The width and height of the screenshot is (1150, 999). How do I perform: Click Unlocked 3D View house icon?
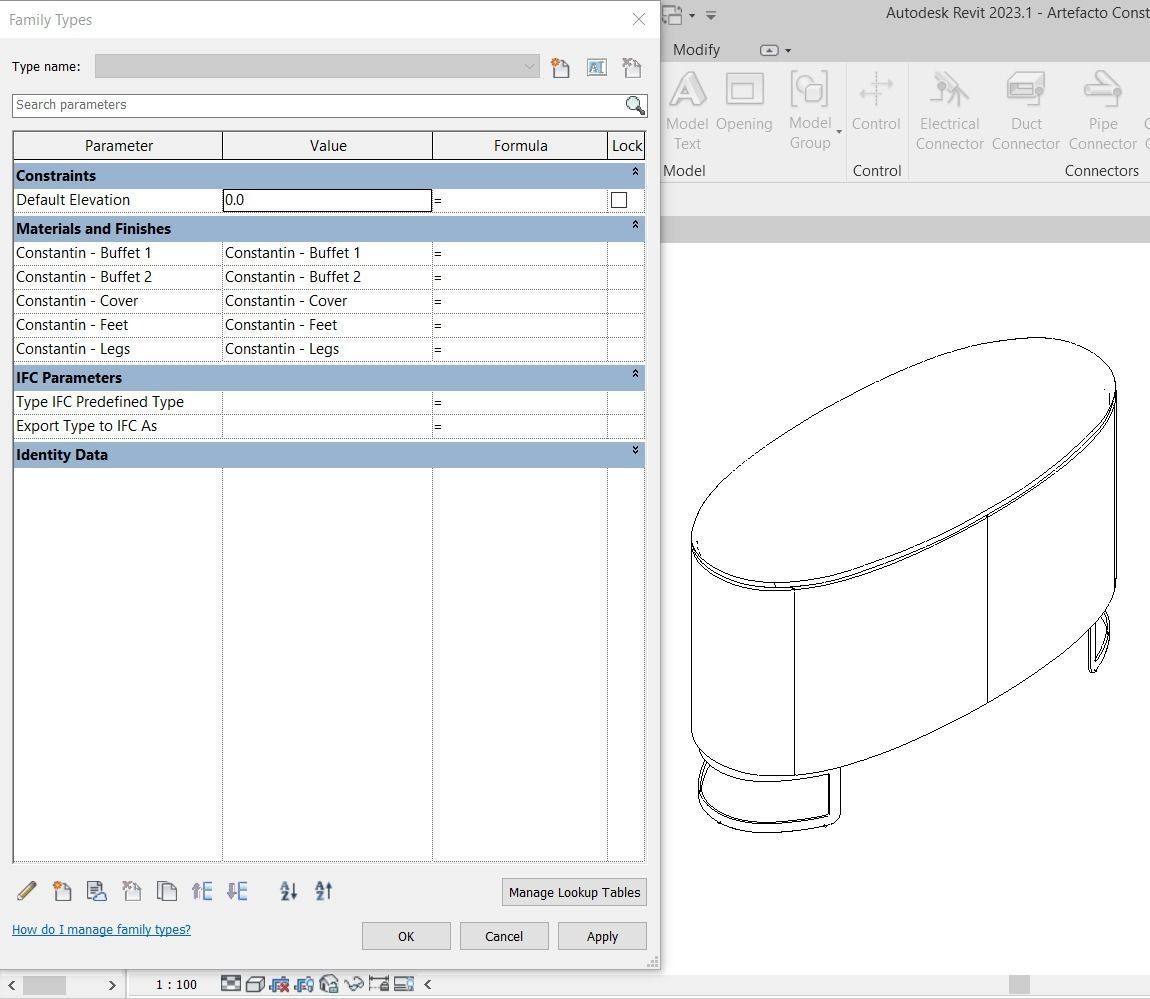(x=329, y=984)
